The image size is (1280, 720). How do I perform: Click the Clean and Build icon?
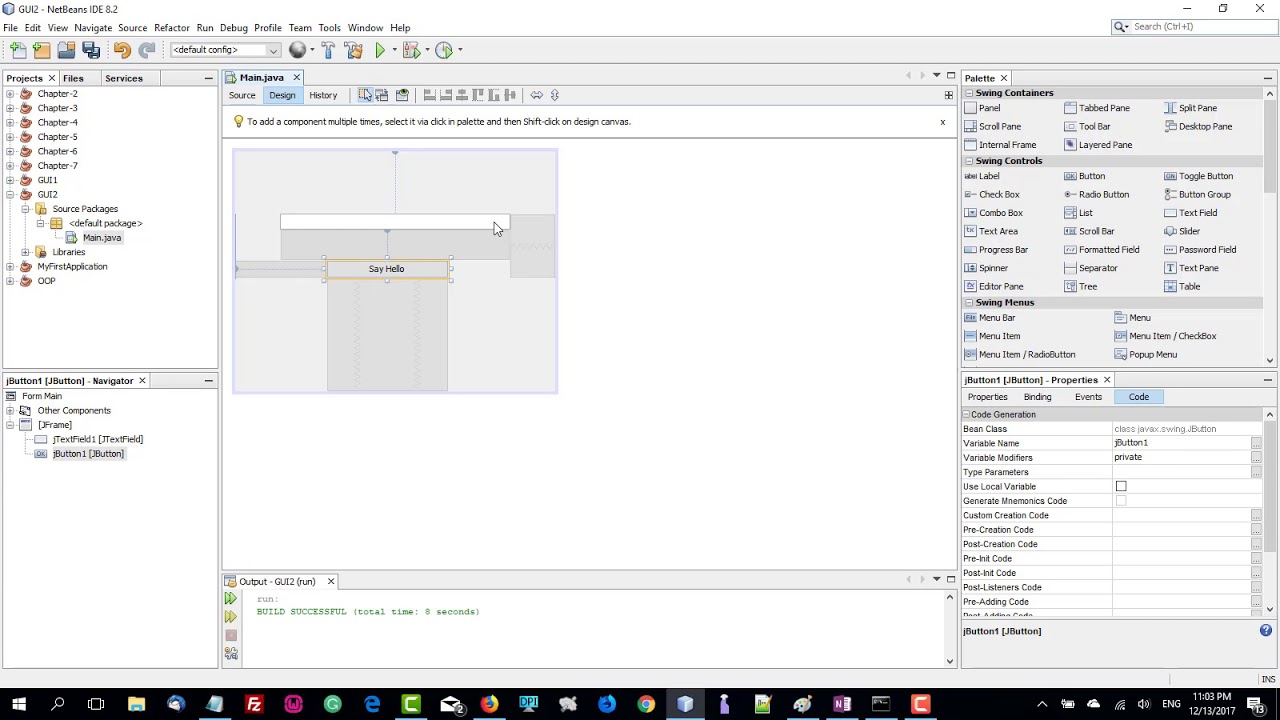pos(353,50)
